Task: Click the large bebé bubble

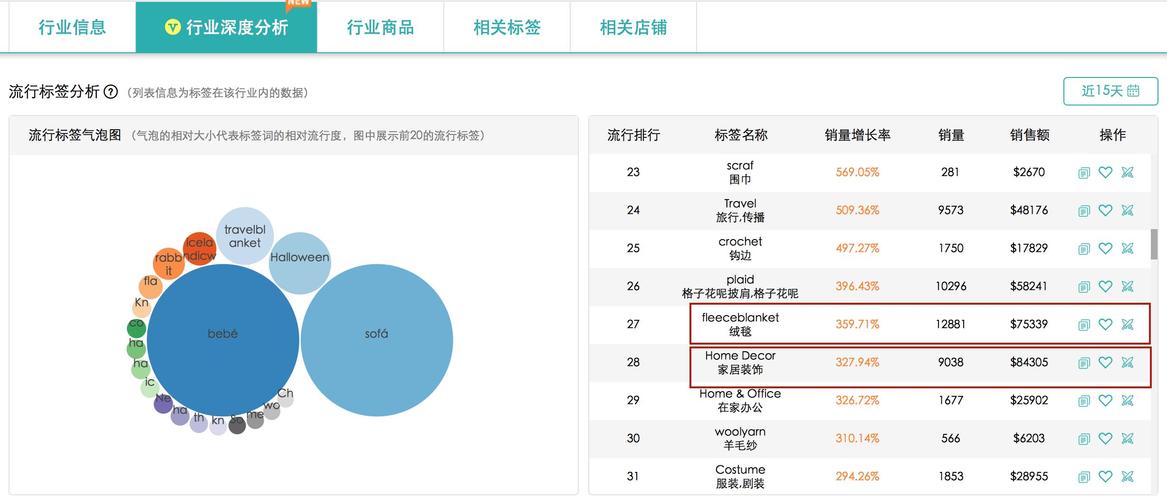Action: pos(223,339)
